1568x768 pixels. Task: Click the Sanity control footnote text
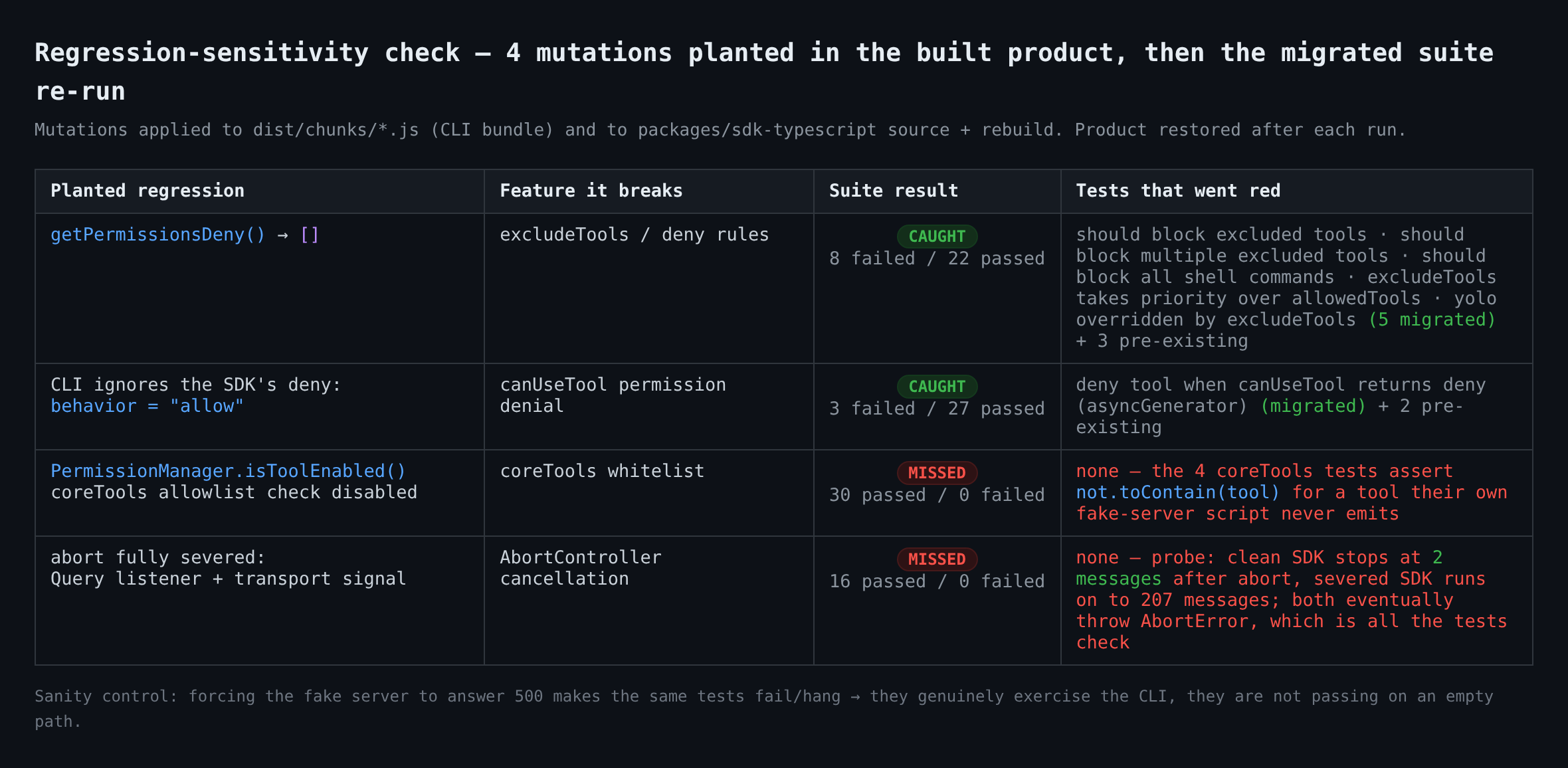point(764,709)
